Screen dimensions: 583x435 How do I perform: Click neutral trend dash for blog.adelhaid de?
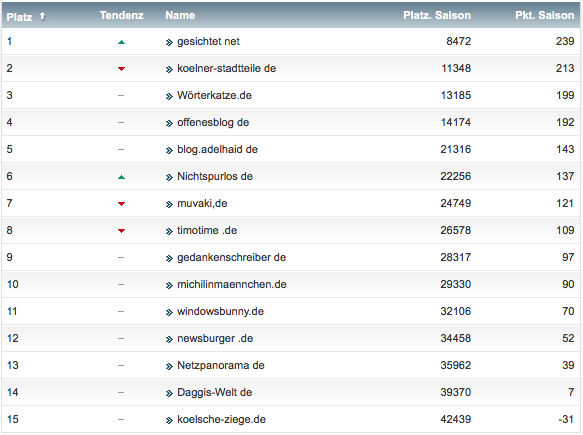pyautogui.click(x=121, y=149)
